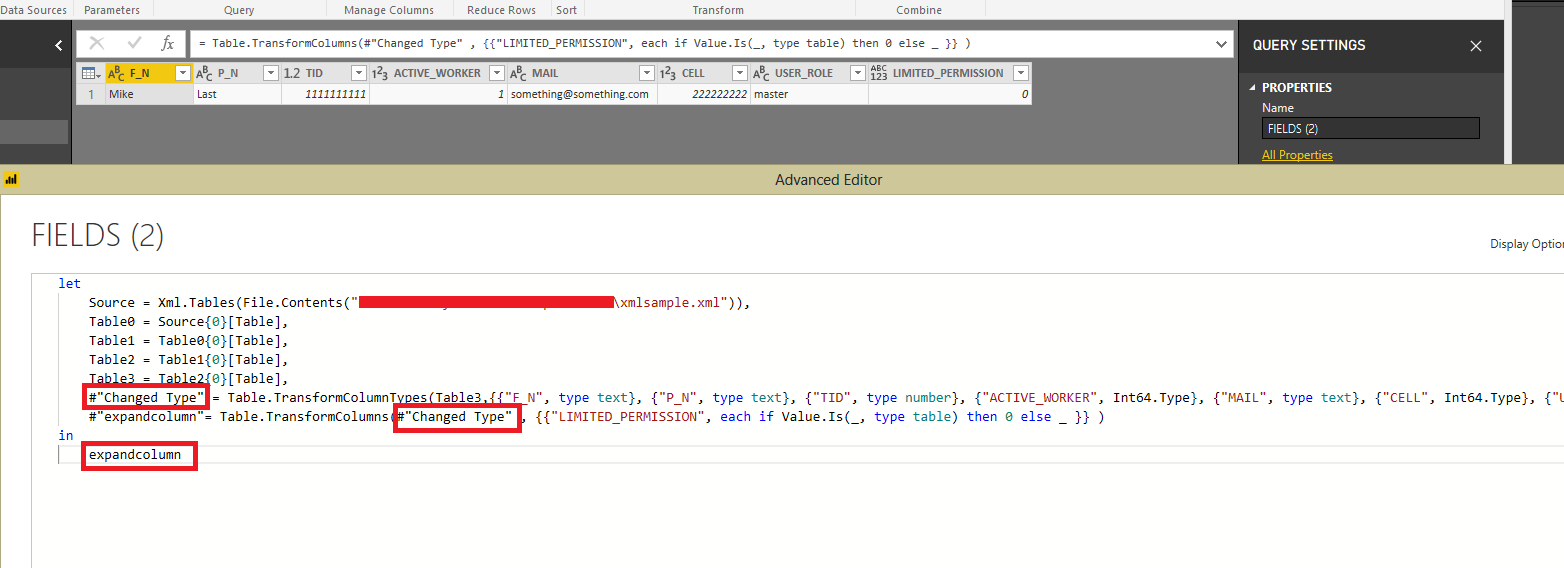Click the final expandcolumn output line

[135, 455]
